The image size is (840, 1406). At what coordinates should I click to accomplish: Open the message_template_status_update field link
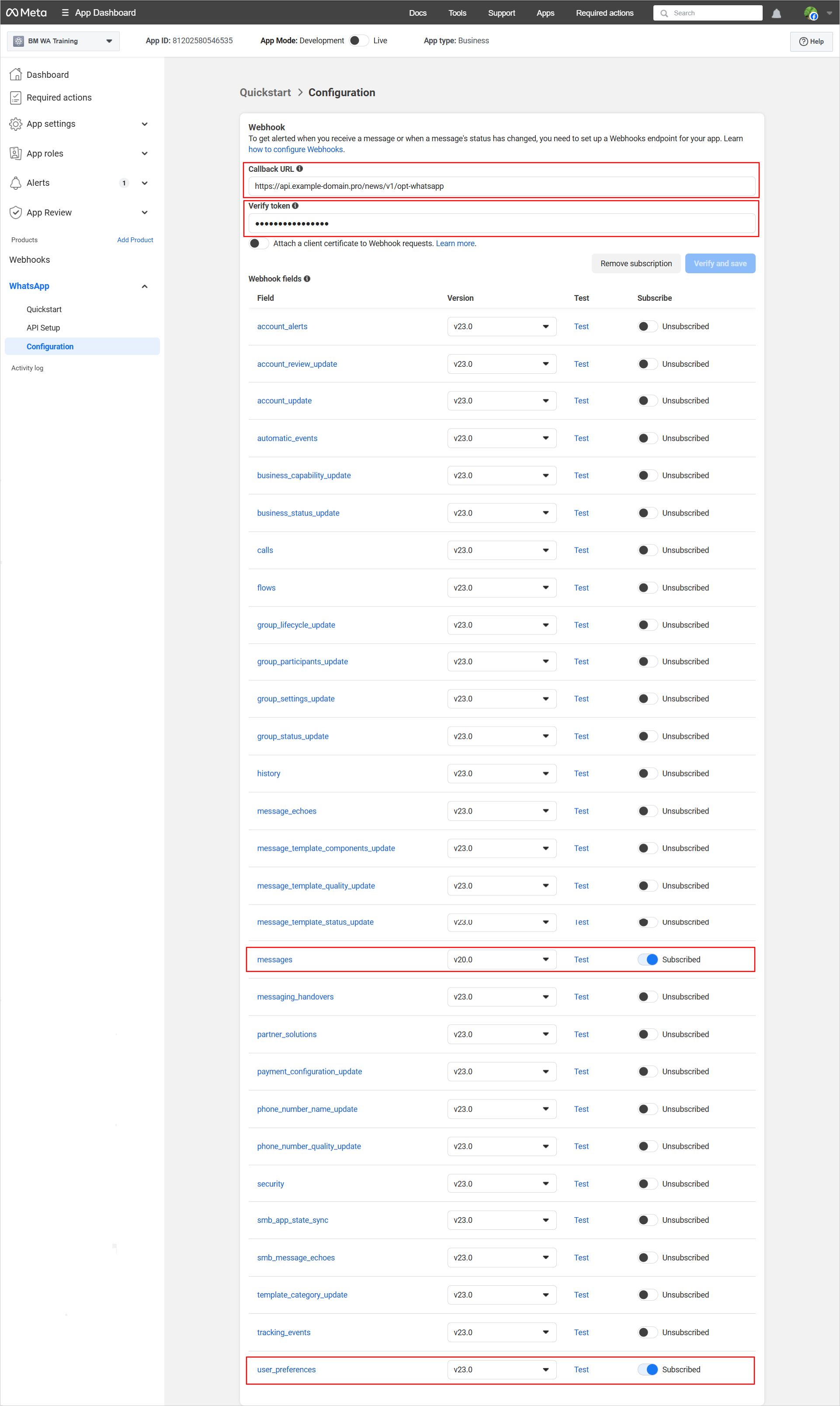pos(315,922)
